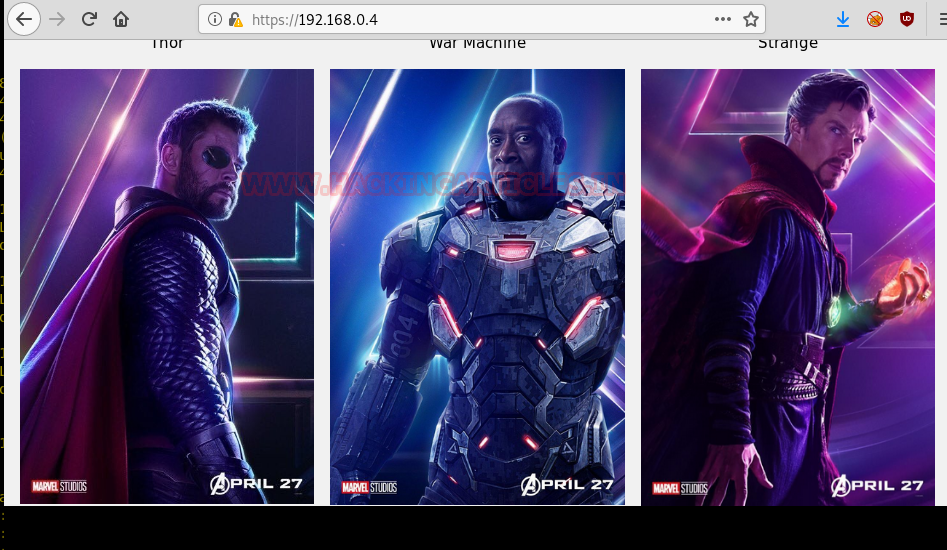Open the browser home page

point(121,19)
